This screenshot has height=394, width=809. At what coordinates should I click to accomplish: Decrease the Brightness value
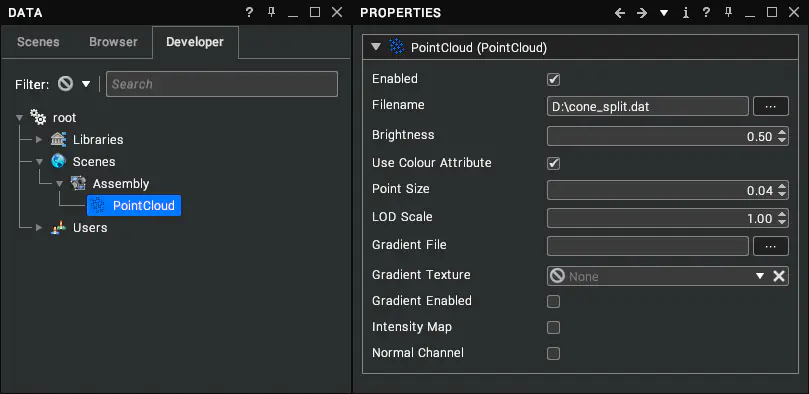tap(782, 140)
